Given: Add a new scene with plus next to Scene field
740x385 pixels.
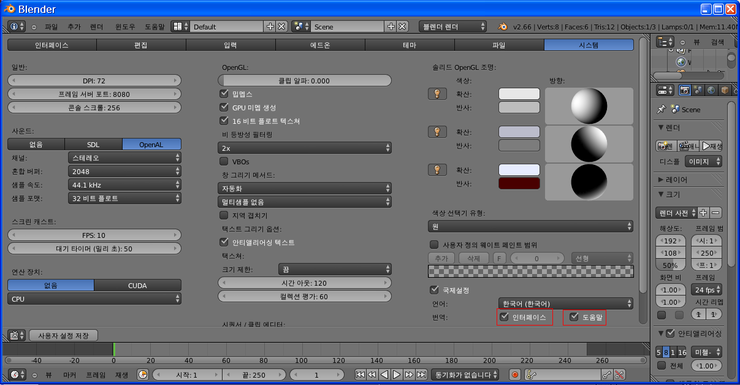Looking at the screenshot, I should click(391, 26).
